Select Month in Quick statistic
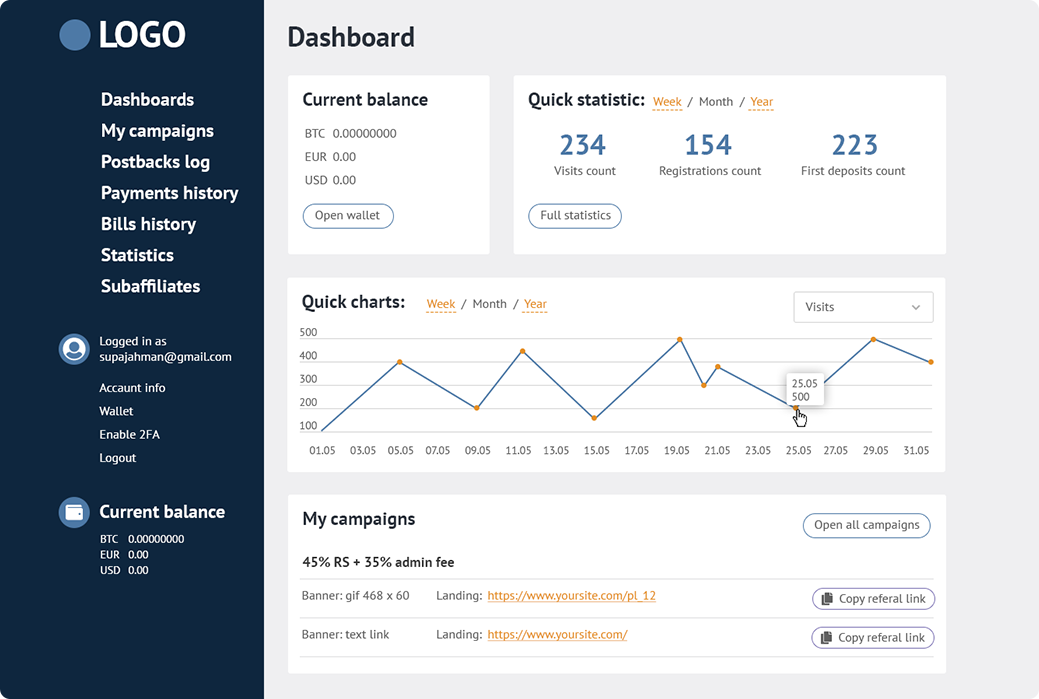The image size is (1039, 699). [x=716, y=102]
